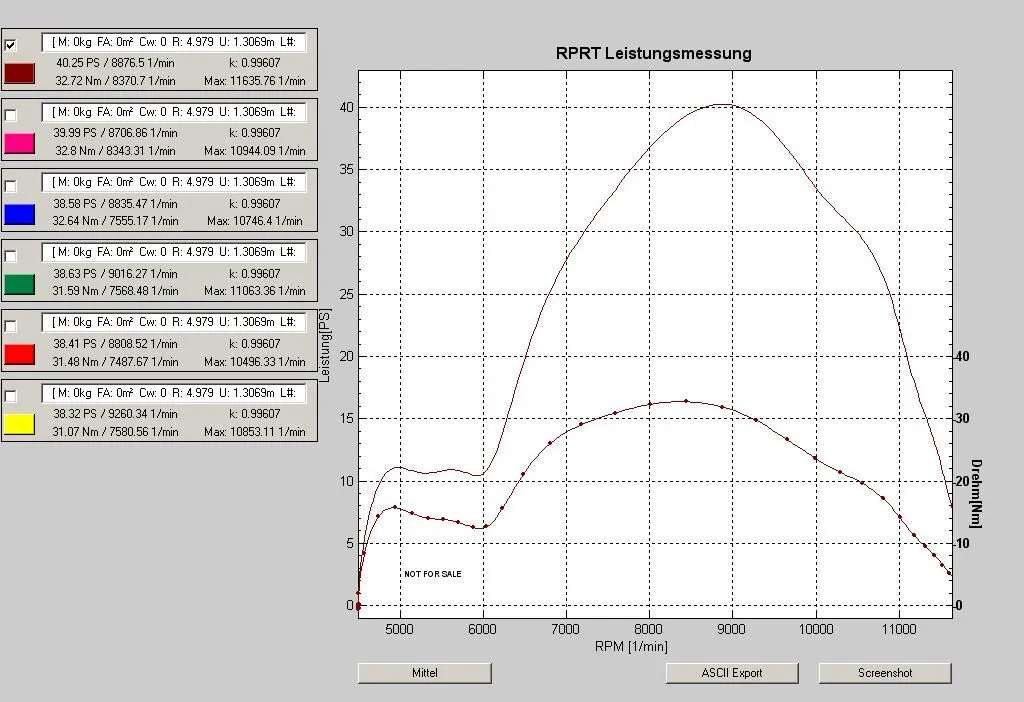1024x702 pixels.
Task: Focus the parameter field of the 40.25 PS run
Action: tap(174, 42)
